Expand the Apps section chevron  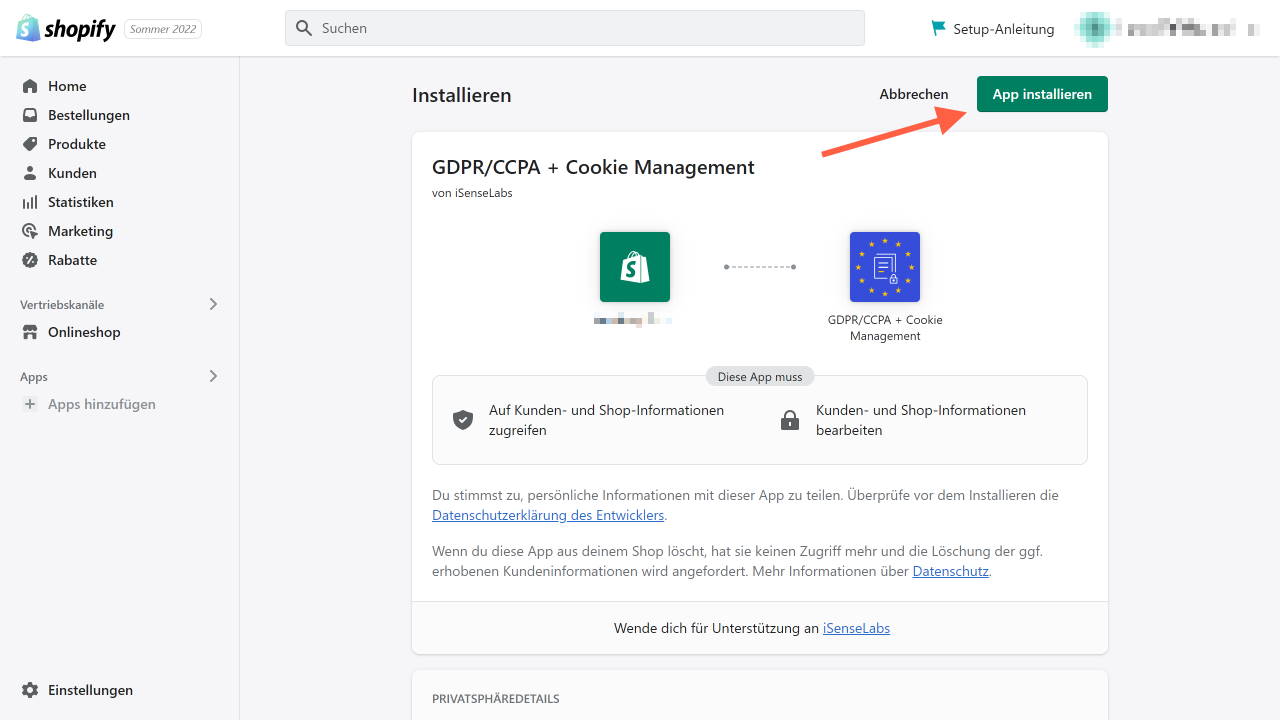213,376
